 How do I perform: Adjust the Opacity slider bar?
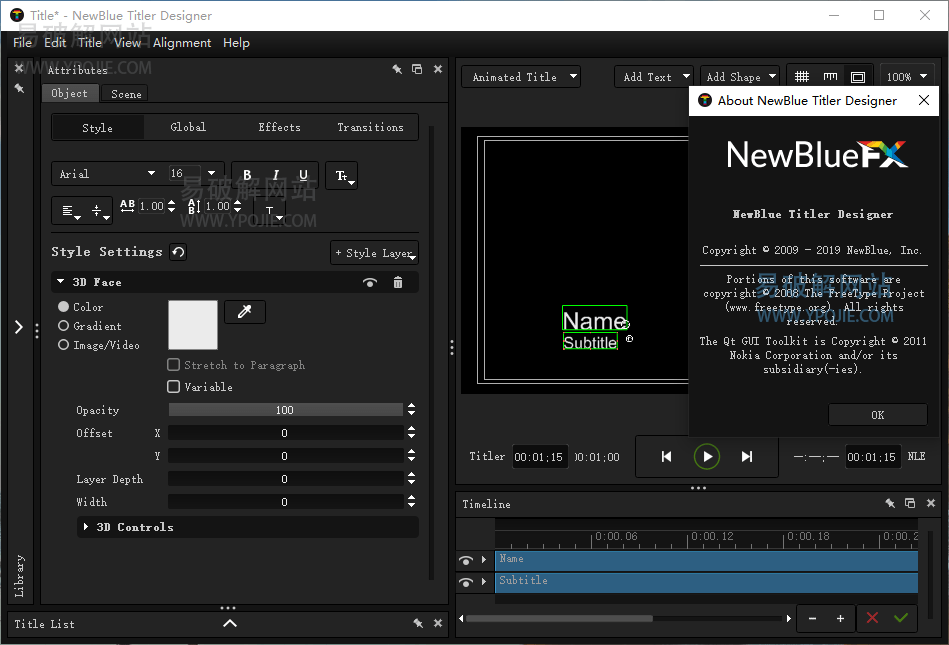click(285, 410)
